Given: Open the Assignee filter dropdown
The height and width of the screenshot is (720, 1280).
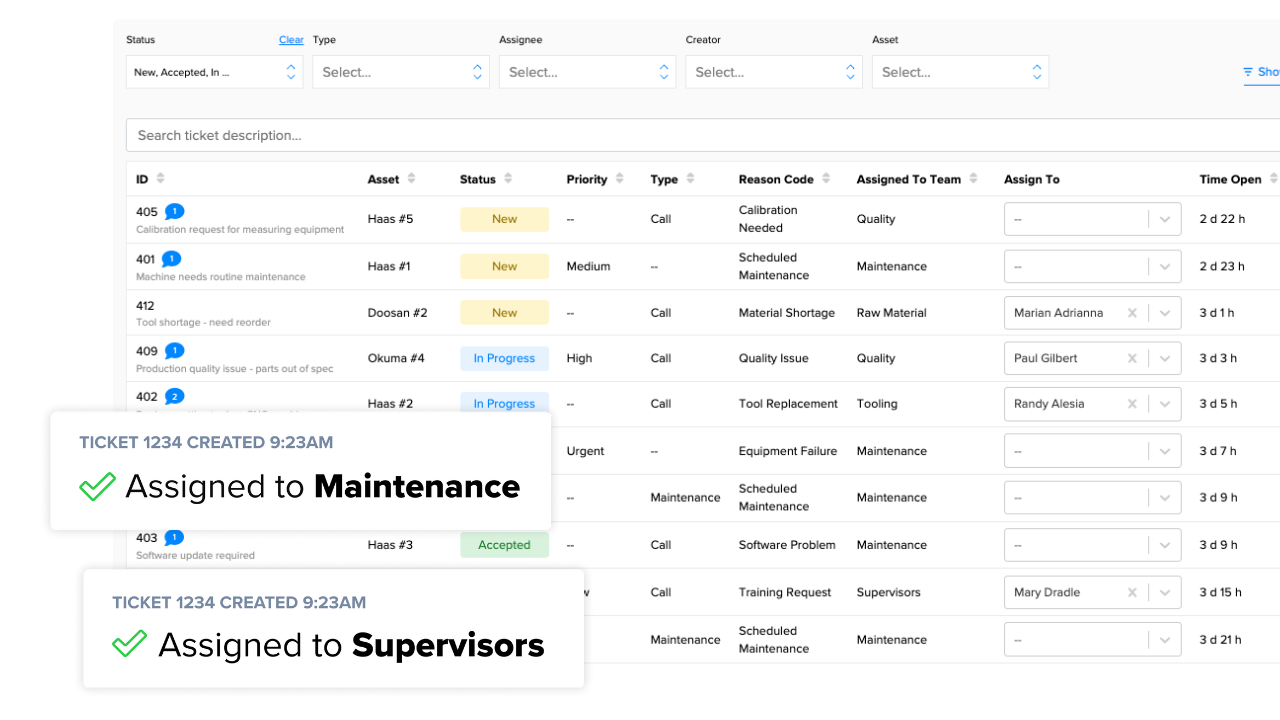Looking at the screenshot, I should coord(587,72).
